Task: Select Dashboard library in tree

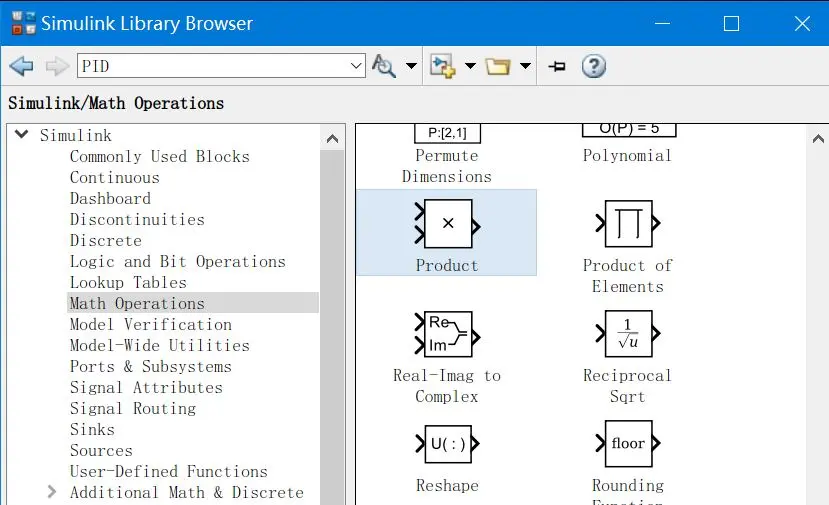Action: (110, 198)
